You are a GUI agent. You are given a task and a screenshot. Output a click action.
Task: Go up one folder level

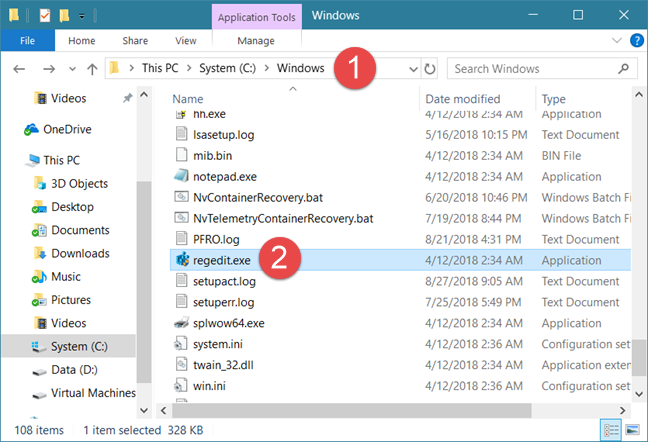point(92,69)
